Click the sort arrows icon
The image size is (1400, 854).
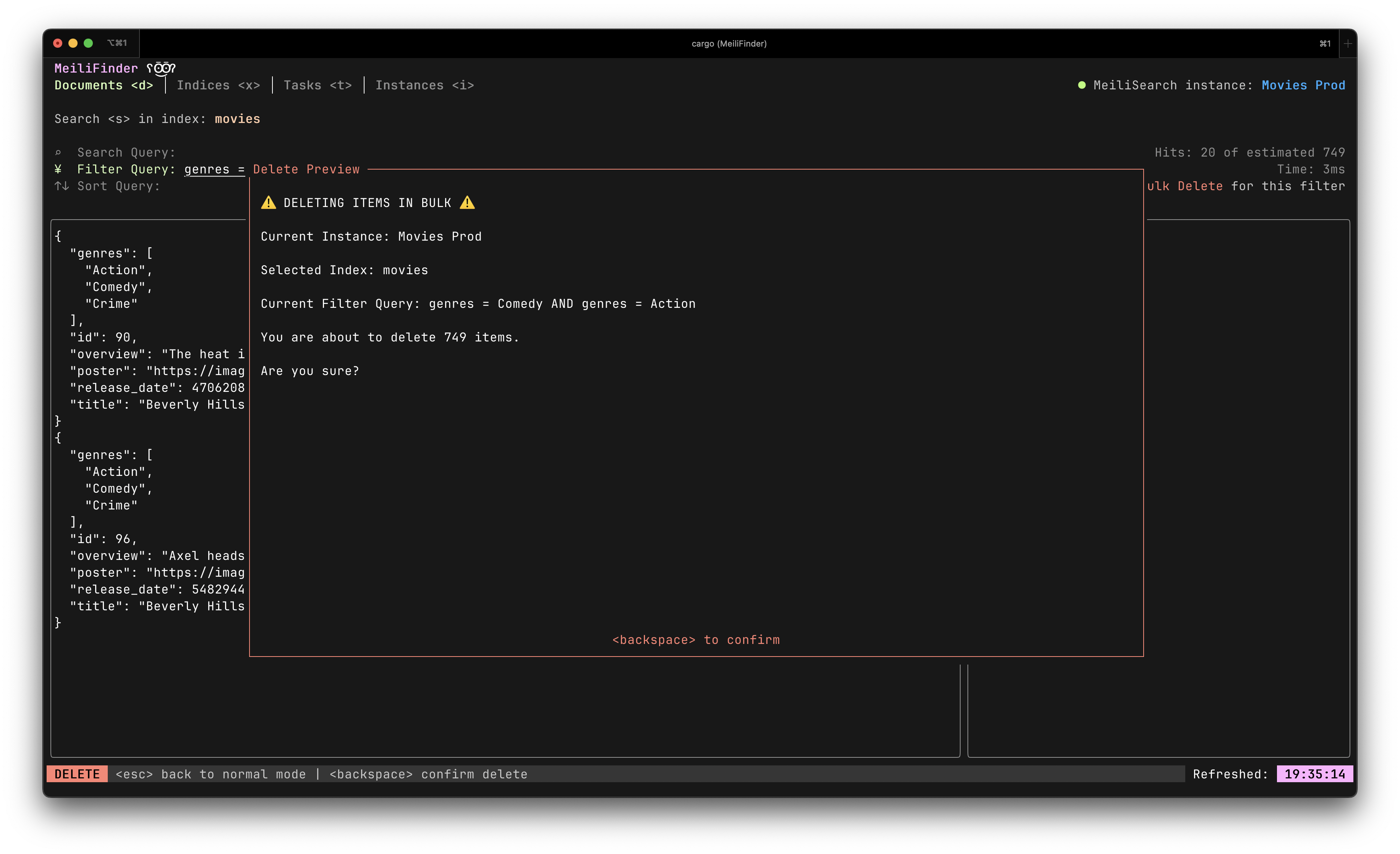(x=62, y=186)
